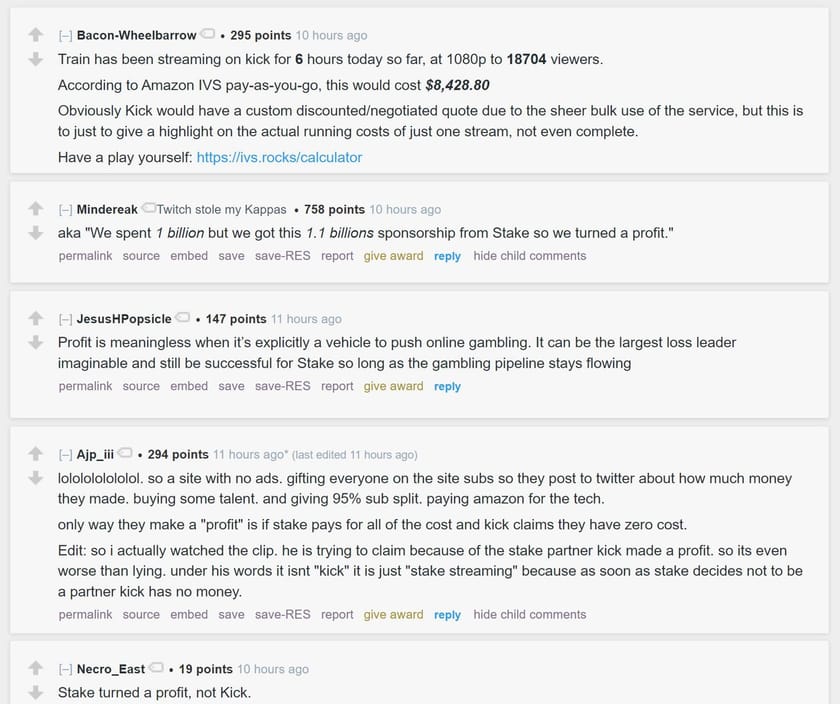Downvote Bacon-Wheelbarrow's comment

click(36, 59)
